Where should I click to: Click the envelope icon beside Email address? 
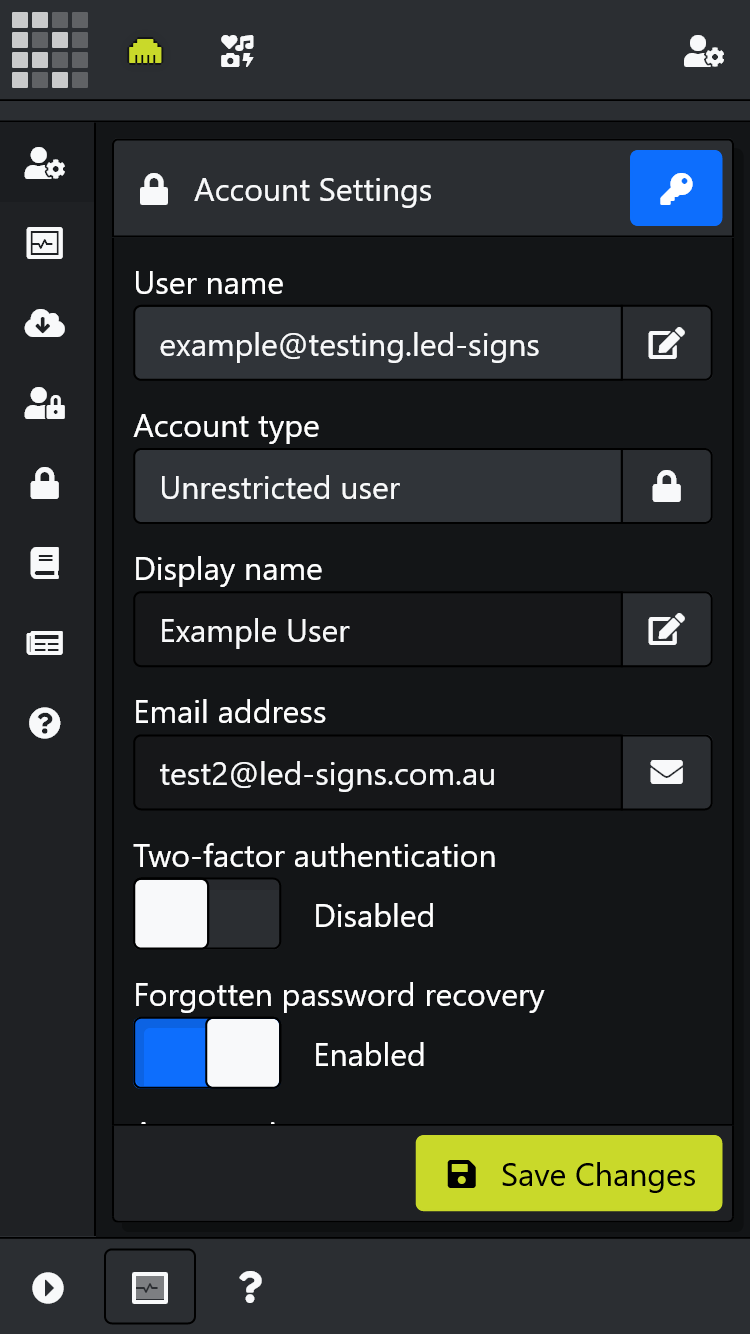click(667, 772)
